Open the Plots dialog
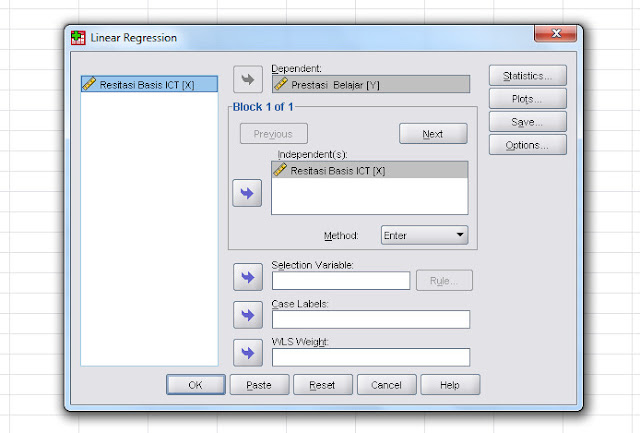 point(528,99)
